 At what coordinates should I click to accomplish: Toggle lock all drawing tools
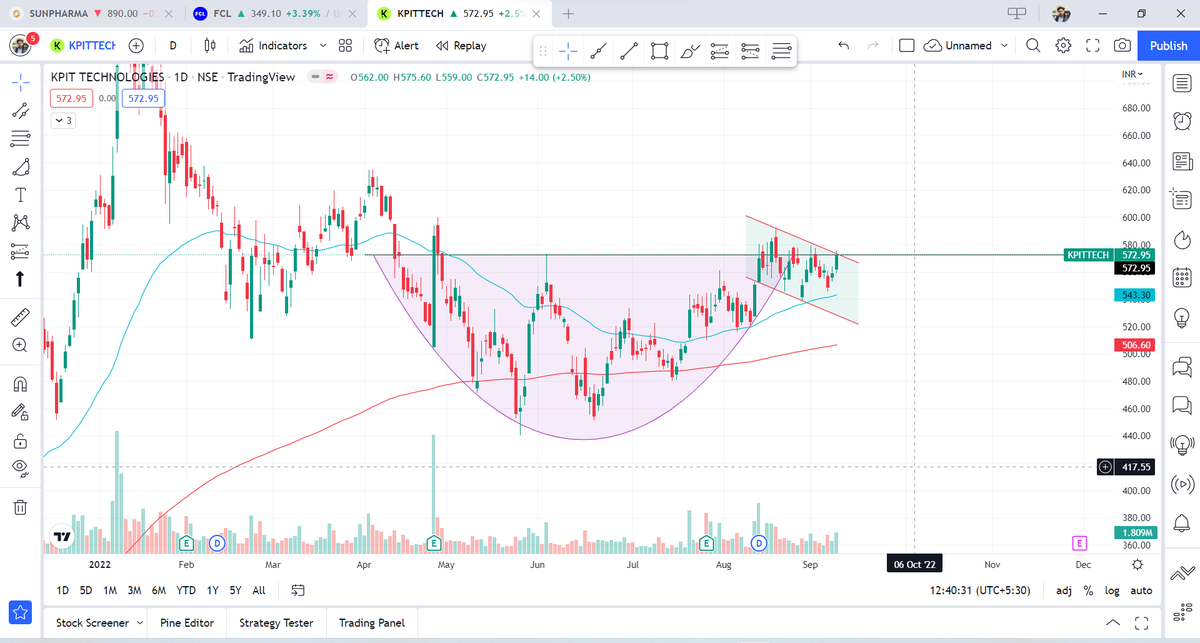tap(20, 440)
